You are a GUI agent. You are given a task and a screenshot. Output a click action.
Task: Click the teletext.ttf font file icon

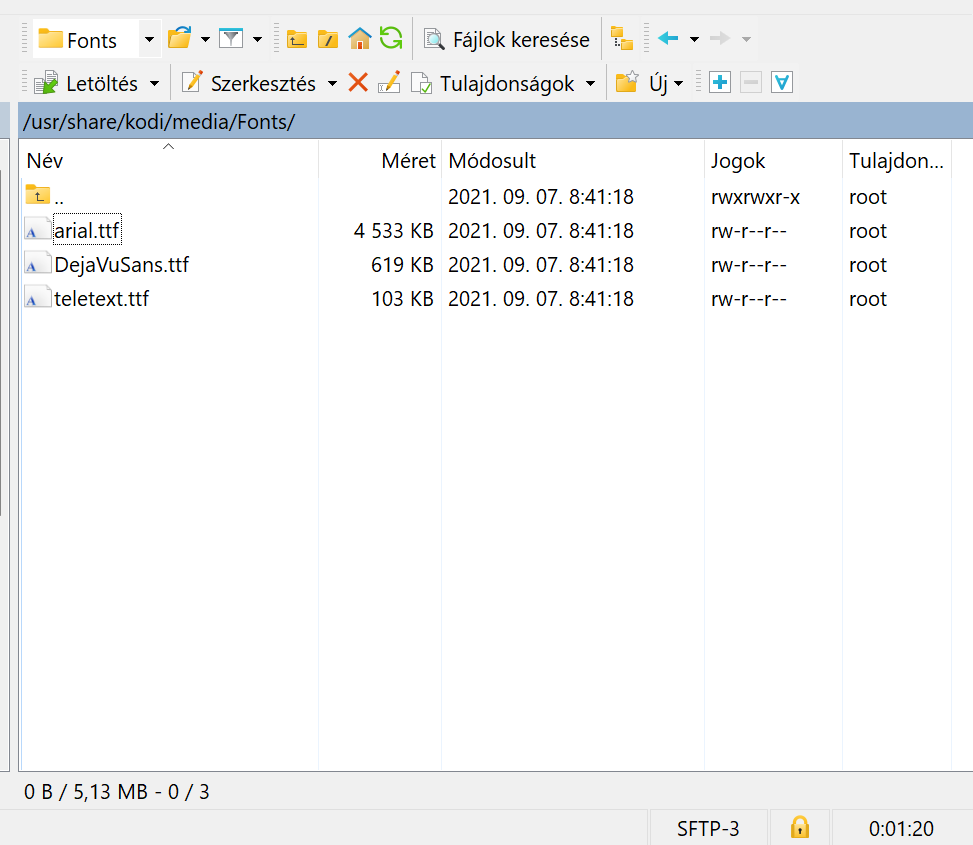(37, 297)
